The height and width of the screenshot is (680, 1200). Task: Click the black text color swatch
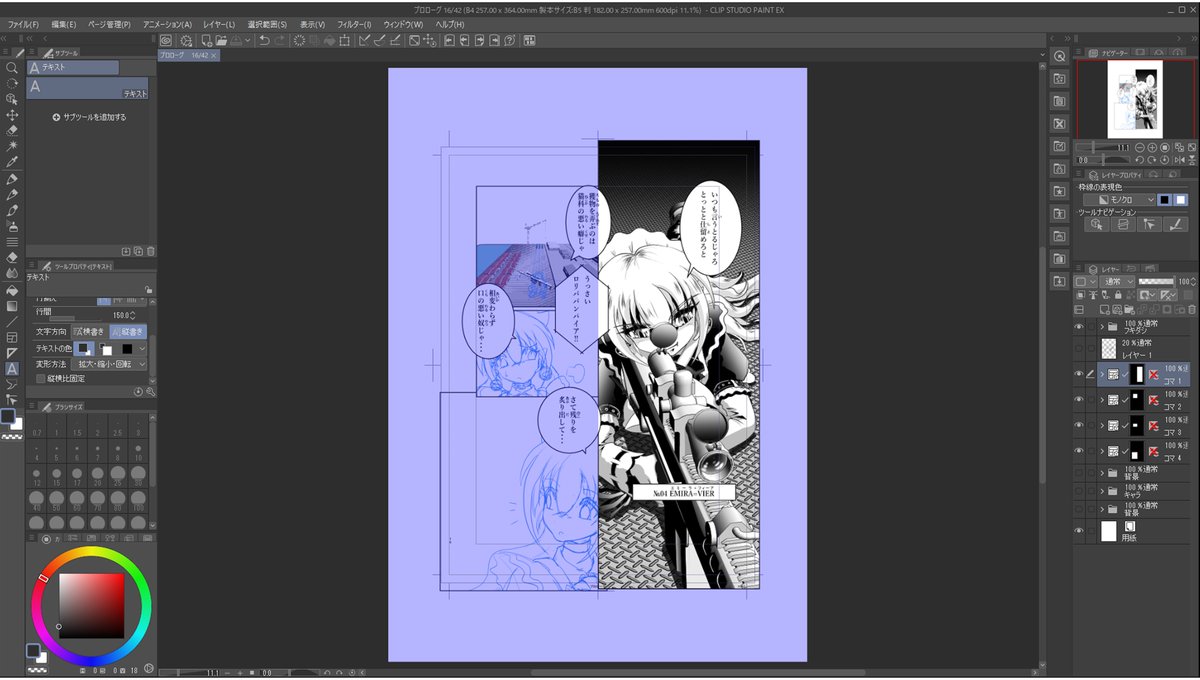[x=127, y=349]
